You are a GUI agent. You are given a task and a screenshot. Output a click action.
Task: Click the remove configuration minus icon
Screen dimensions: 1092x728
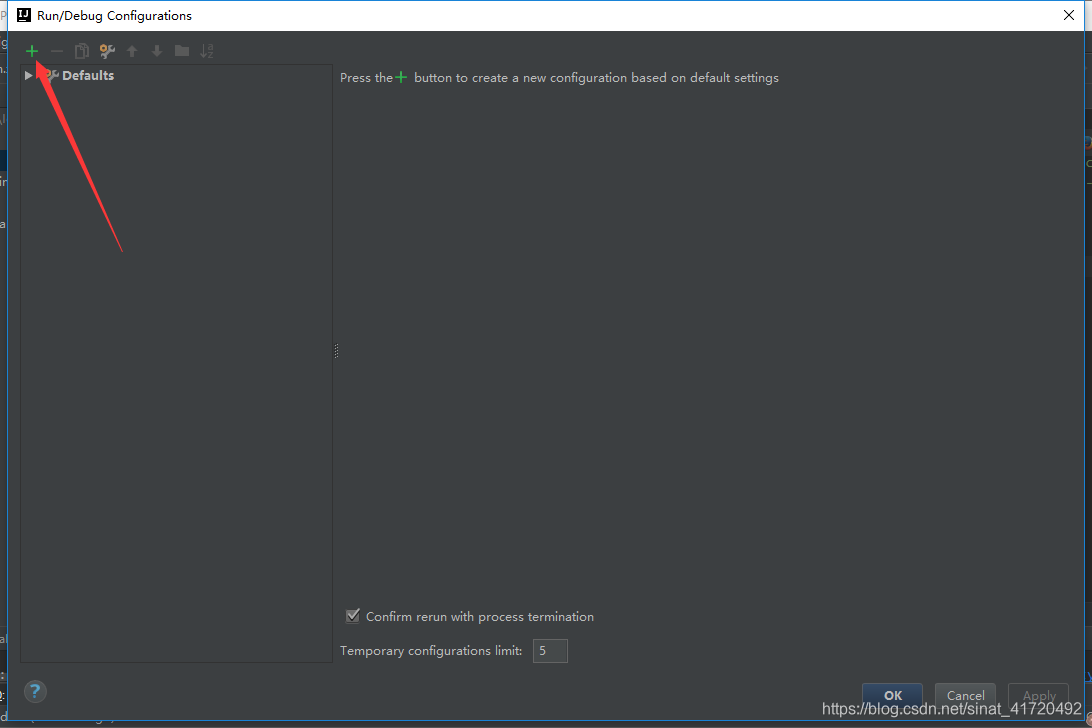click(x=57, y=51)
